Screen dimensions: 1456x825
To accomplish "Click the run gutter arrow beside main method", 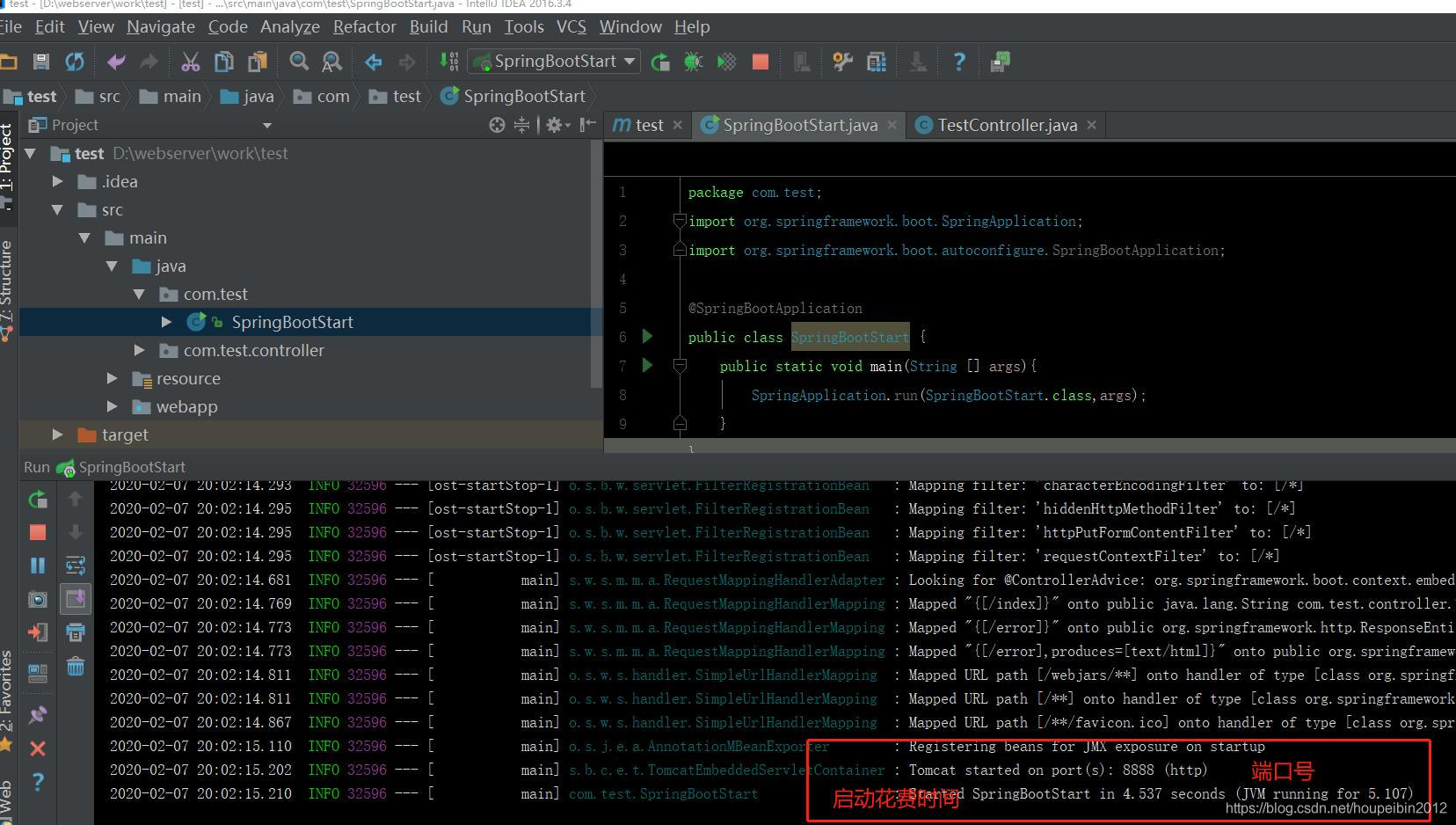I will (x=648, y=365).
